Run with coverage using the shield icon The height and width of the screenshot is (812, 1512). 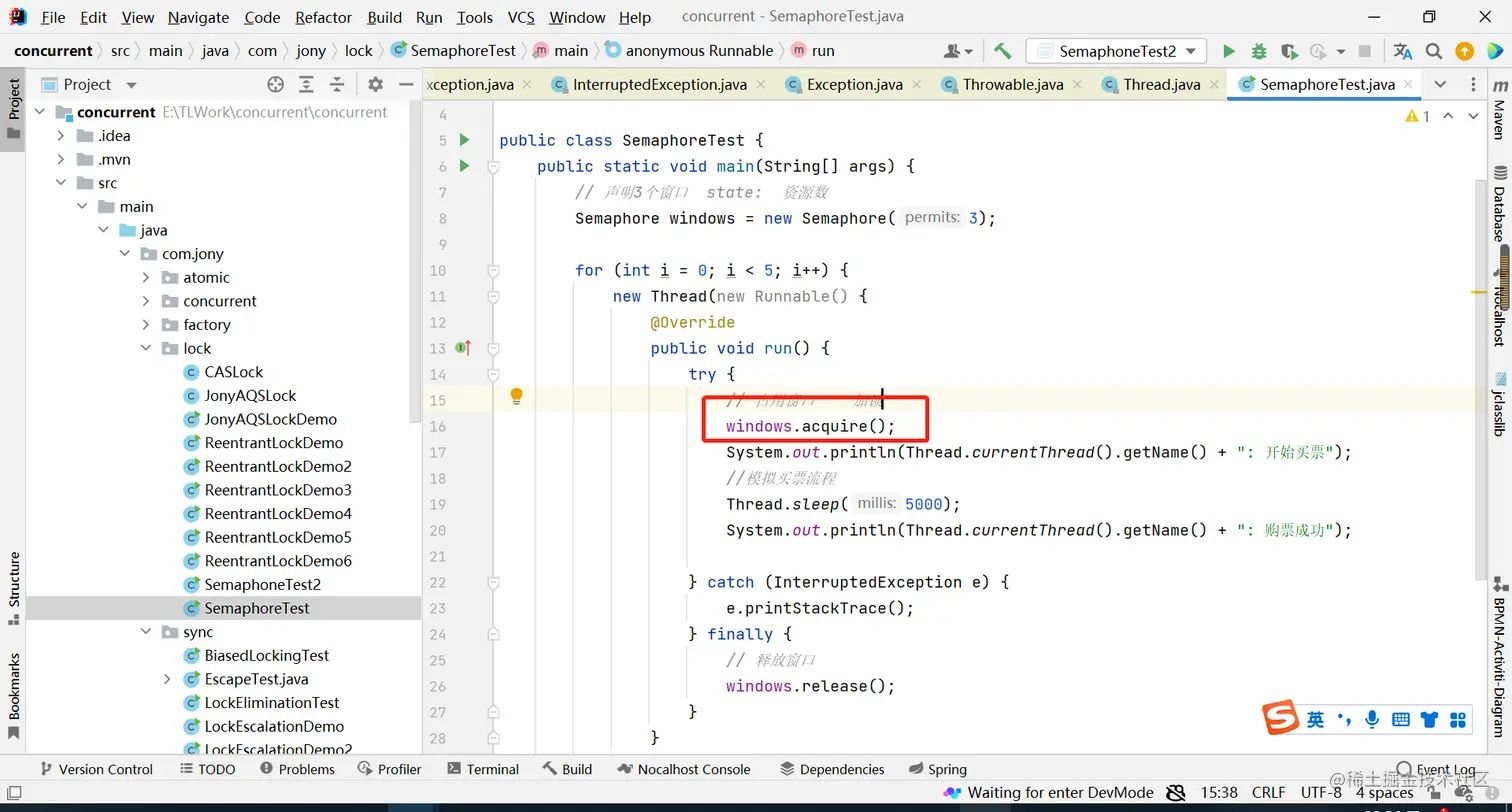pos(1289,51)
